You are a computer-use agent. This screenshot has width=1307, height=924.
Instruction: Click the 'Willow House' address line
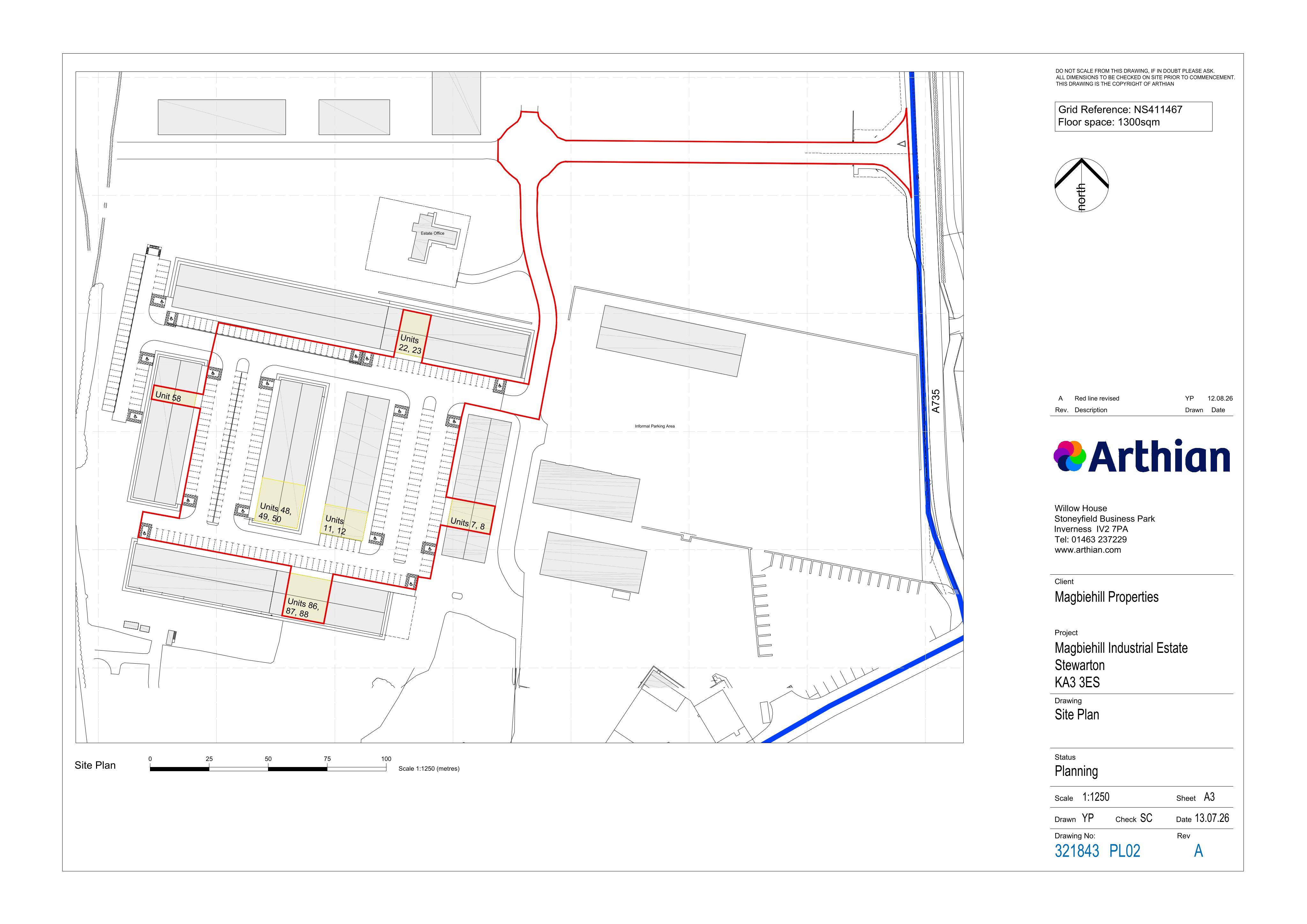[1080, 508]
